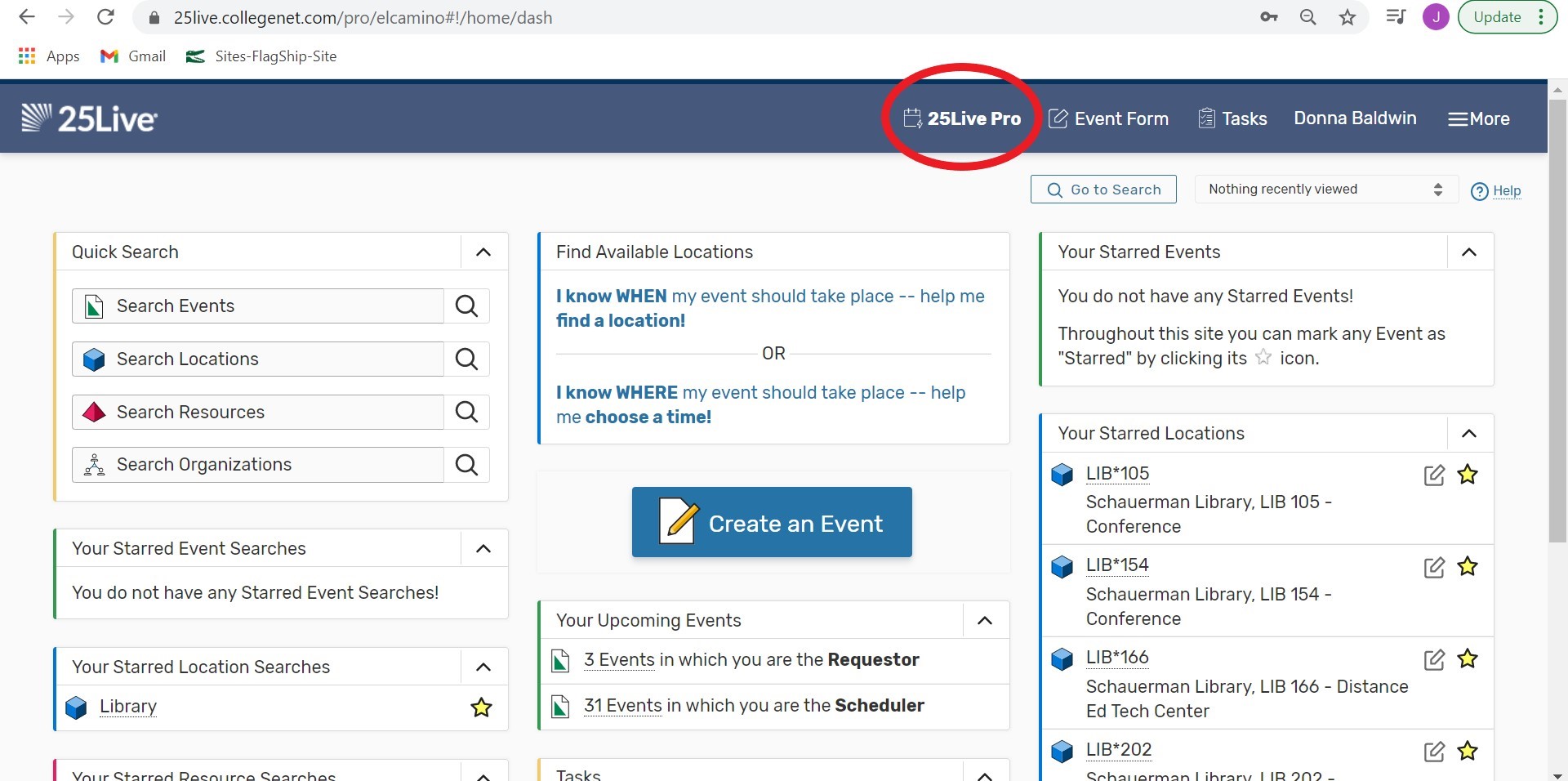Click LIB*105 blue cube location icon
Image resolution: width=1568 pixels, height=781 pixels.
[1062, 475]
